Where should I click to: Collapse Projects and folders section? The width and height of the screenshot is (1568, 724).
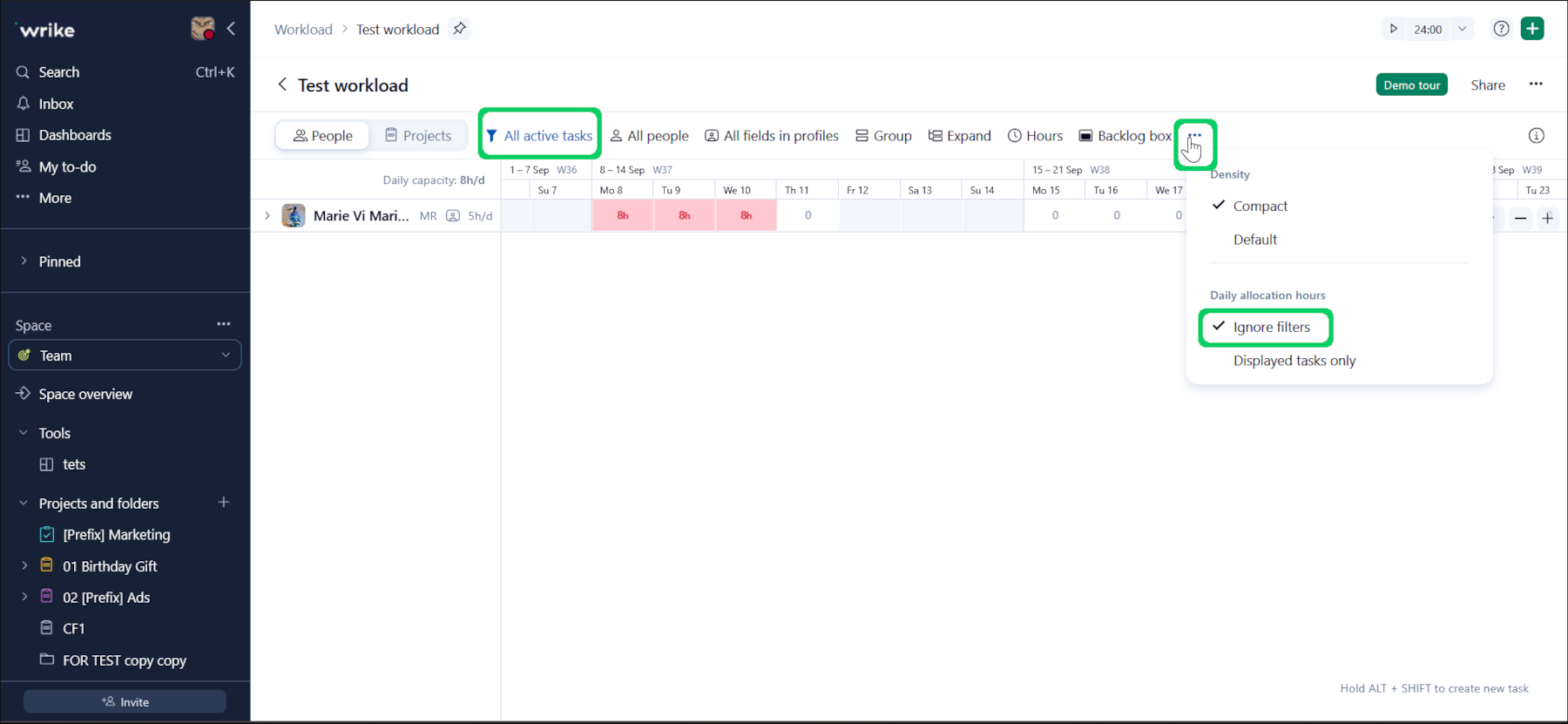point(24,504)
